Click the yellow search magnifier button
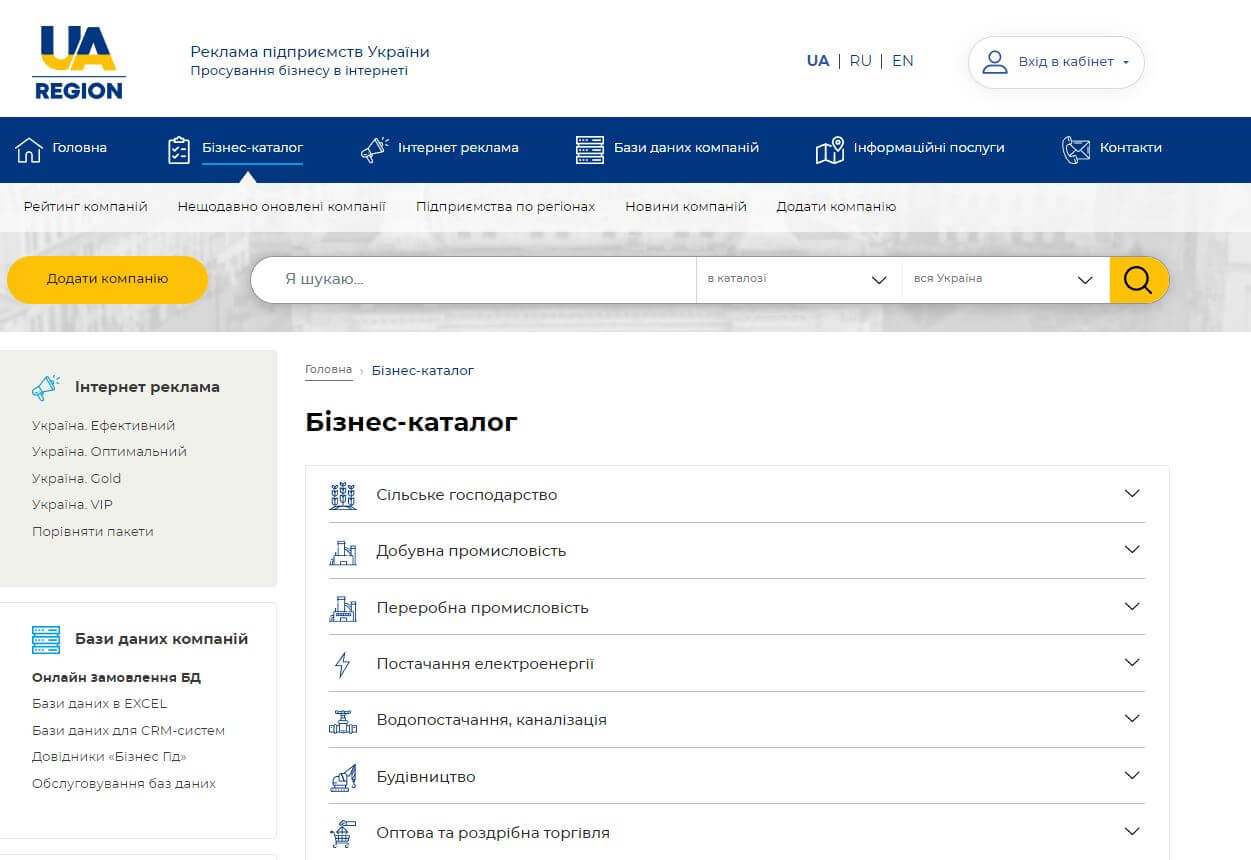This screenshot has height=860, width=1251. click(1139, 279)
